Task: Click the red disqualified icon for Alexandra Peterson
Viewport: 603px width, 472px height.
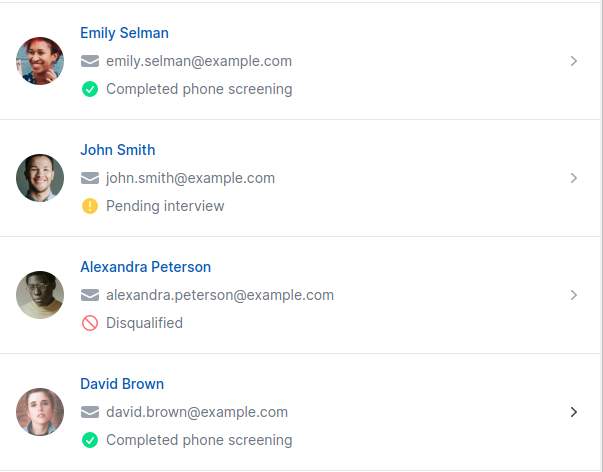Action: point(90,323)
